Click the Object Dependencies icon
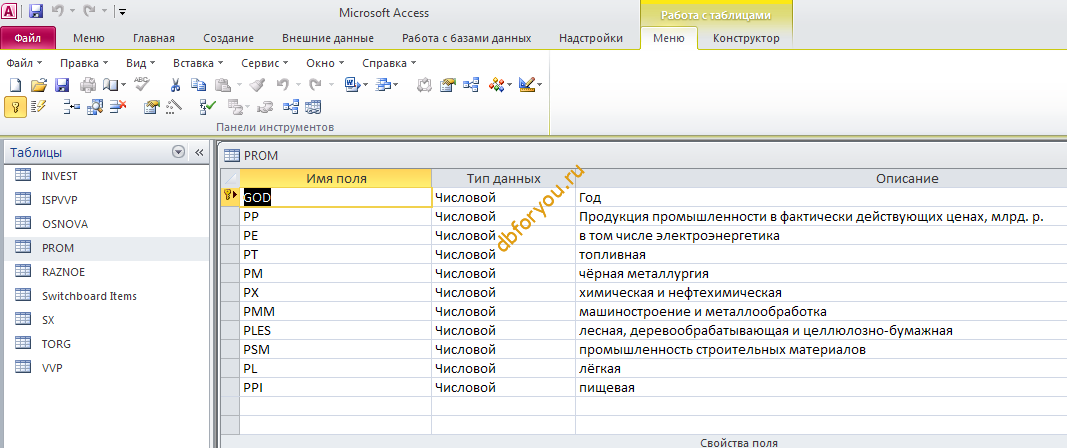The height and width of the screenshot is (448, 1067). [x=313, y=106]
